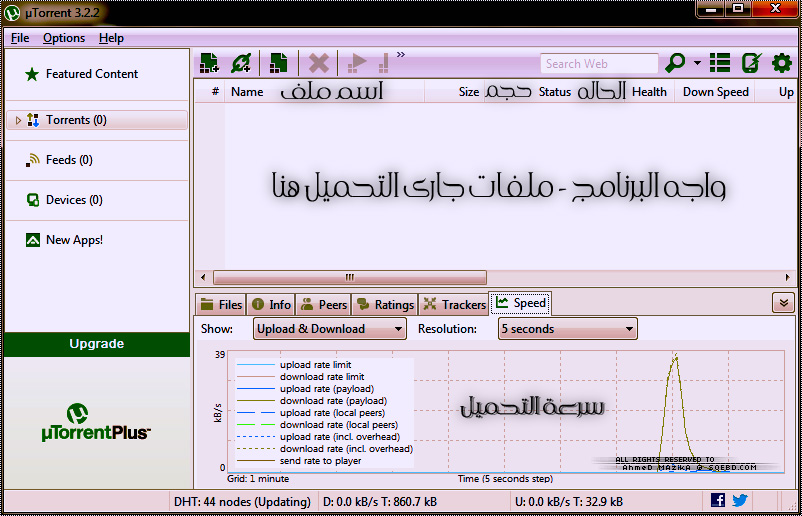
Task: Click the magnifier search icon
Action: click(x=675, y=63)
